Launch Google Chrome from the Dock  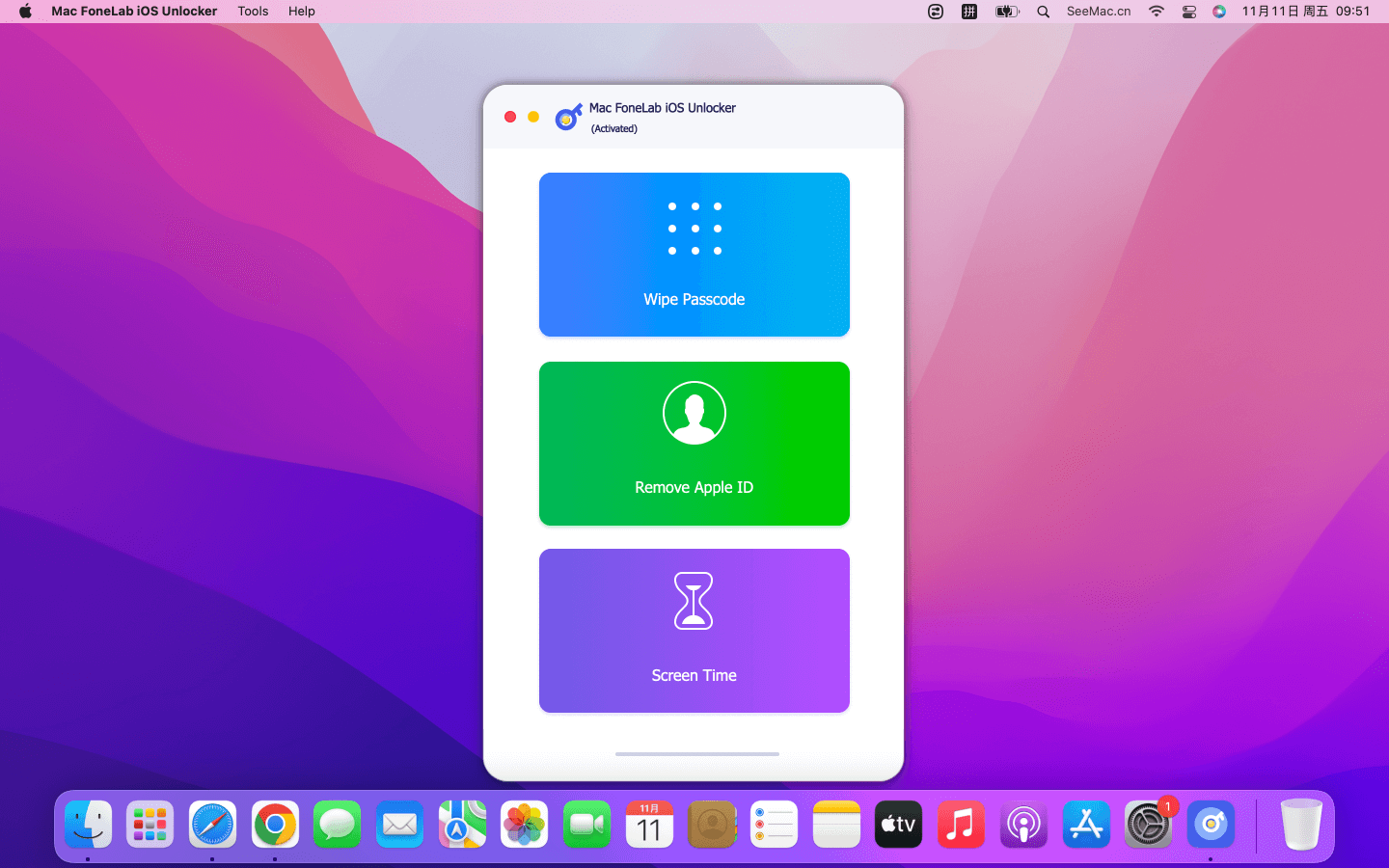[x=275, y=825]
